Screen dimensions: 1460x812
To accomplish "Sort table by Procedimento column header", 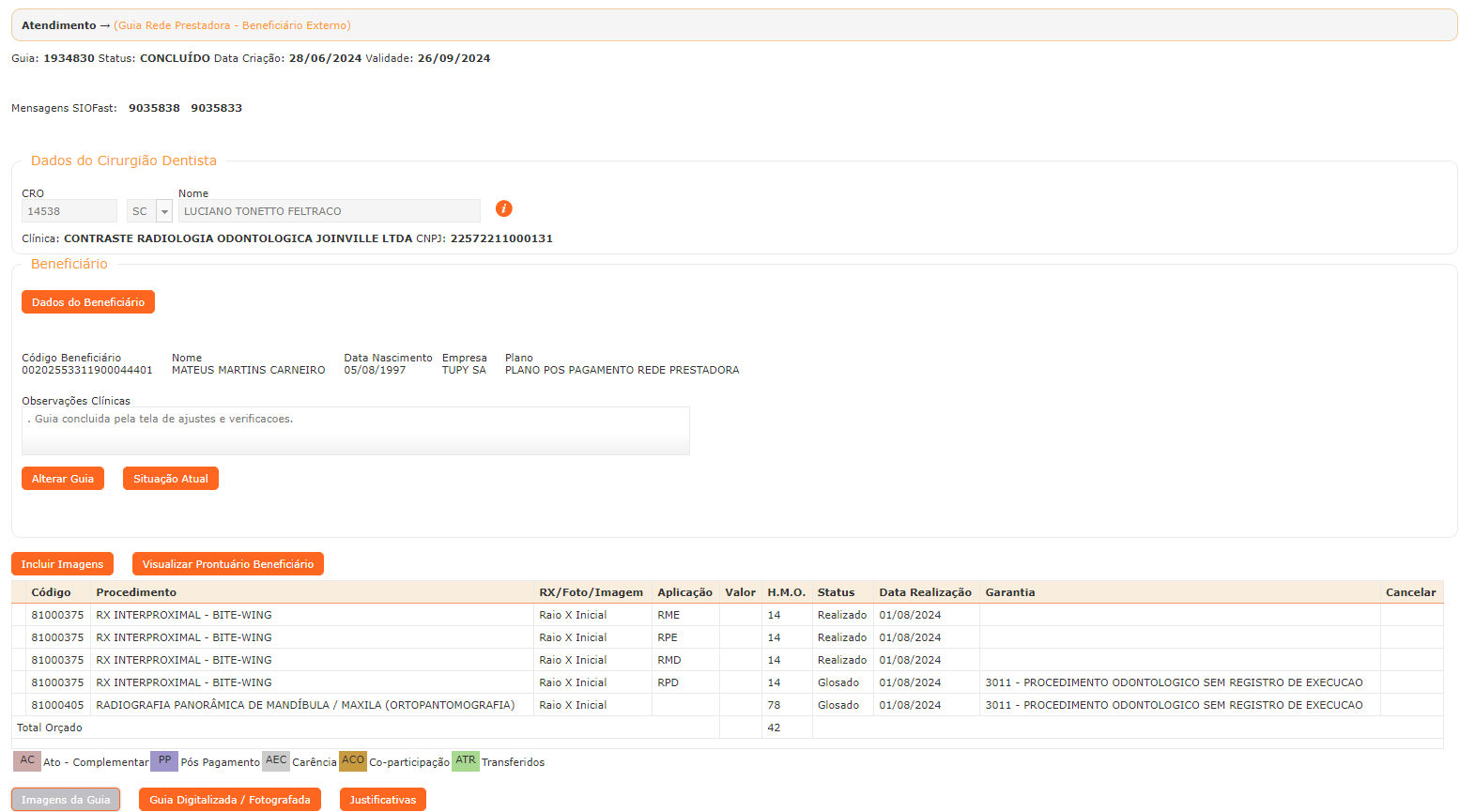I will [136, 592].
